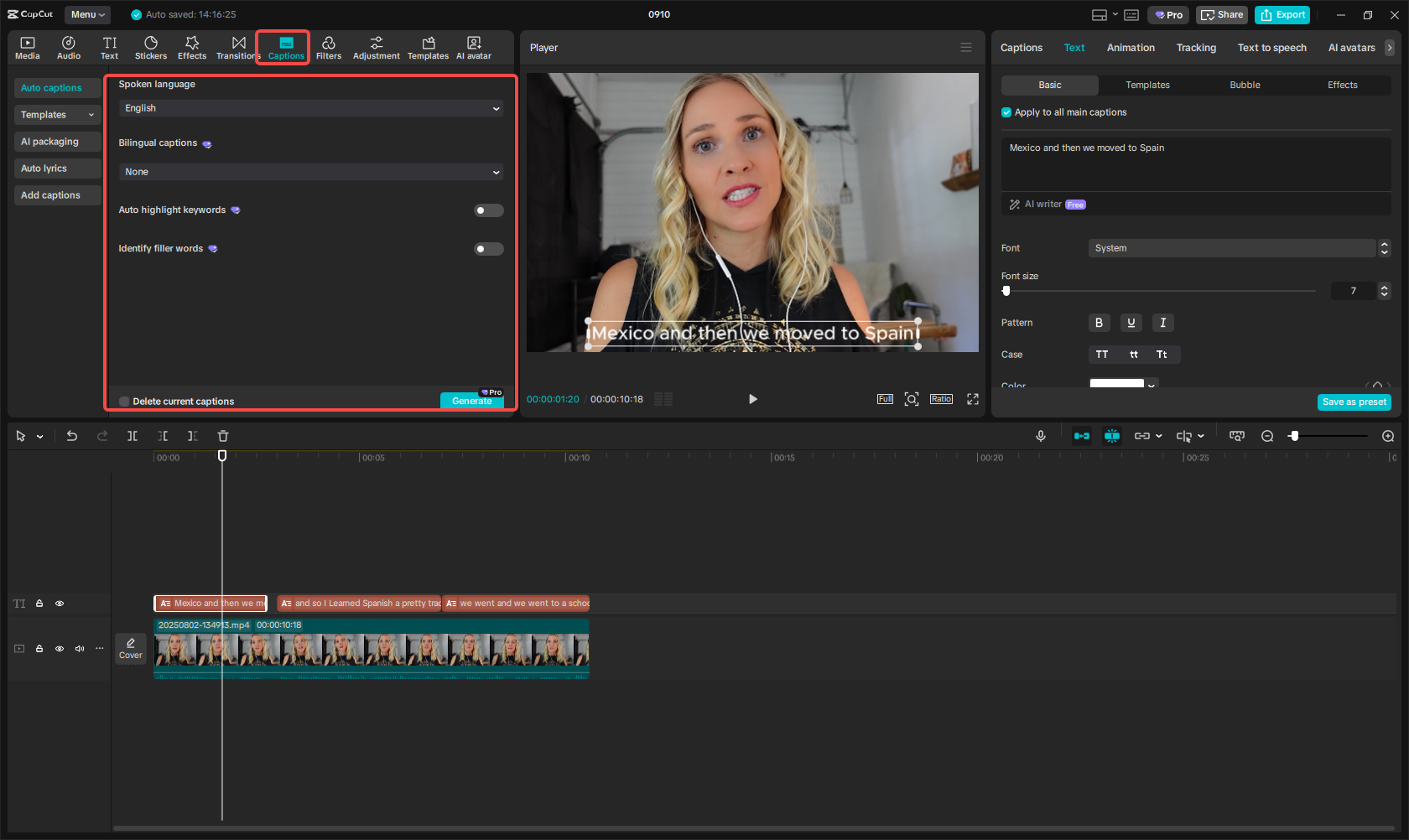Viewport: 1409px width, 840px height.
Task: Select the Filters tool
Action: point(328,47)
